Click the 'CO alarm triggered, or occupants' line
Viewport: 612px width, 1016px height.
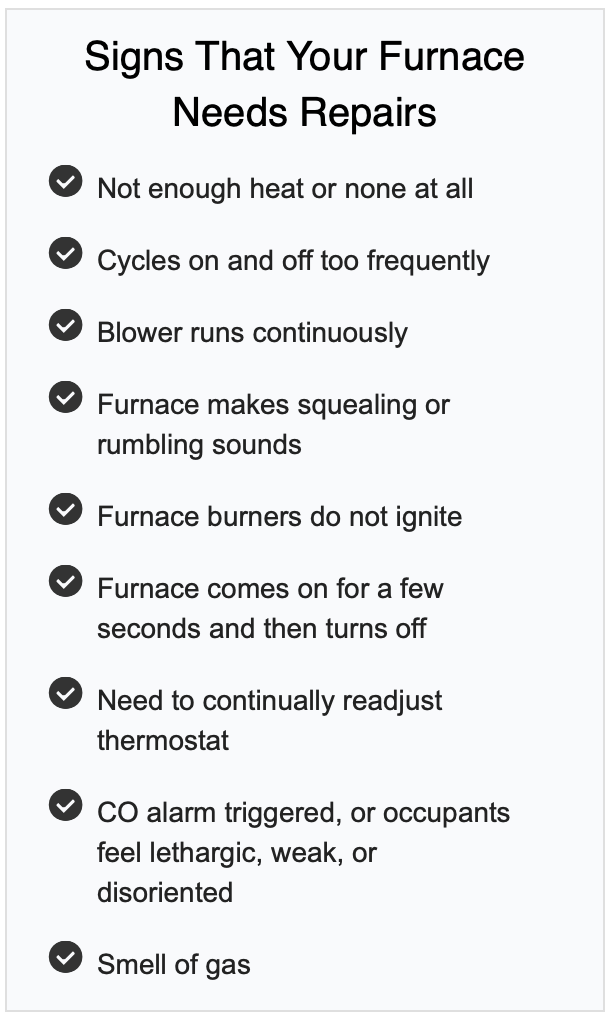[304, 813]
